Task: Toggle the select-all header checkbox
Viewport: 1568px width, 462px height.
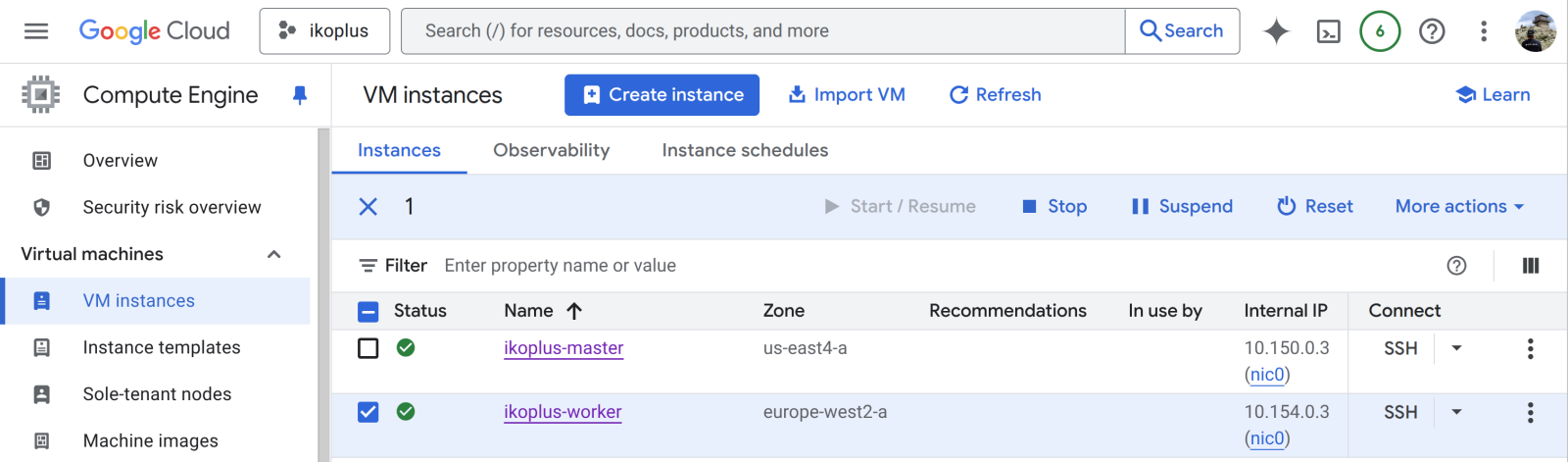Action: 368,312
